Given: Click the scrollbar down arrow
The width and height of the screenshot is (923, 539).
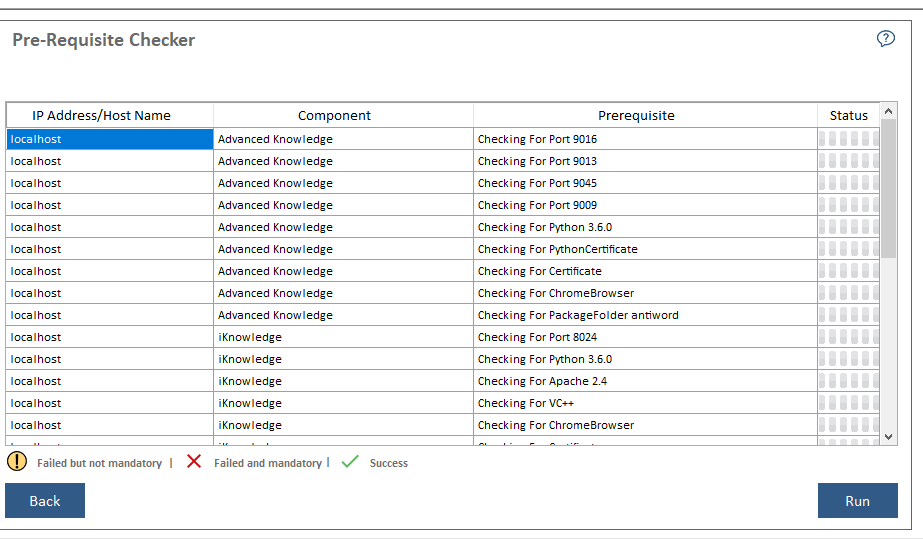Looking at the screenshot, I should pyautogui.click(x=889, y=437).
